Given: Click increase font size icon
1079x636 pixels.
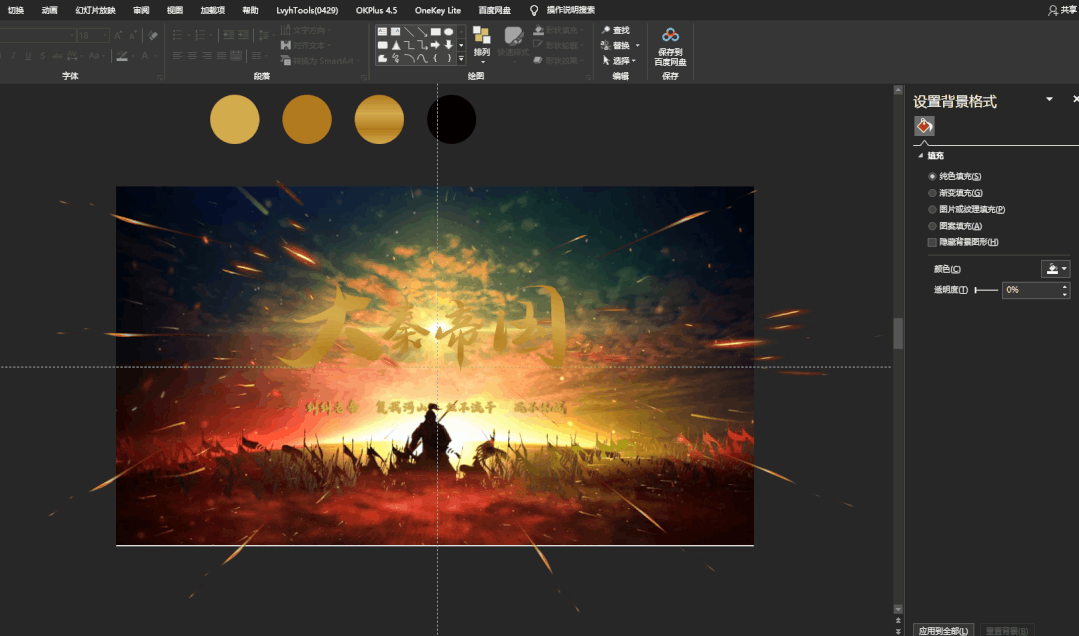Looking at the screenshot, I should pyautogui.click(x=118, y=35).
